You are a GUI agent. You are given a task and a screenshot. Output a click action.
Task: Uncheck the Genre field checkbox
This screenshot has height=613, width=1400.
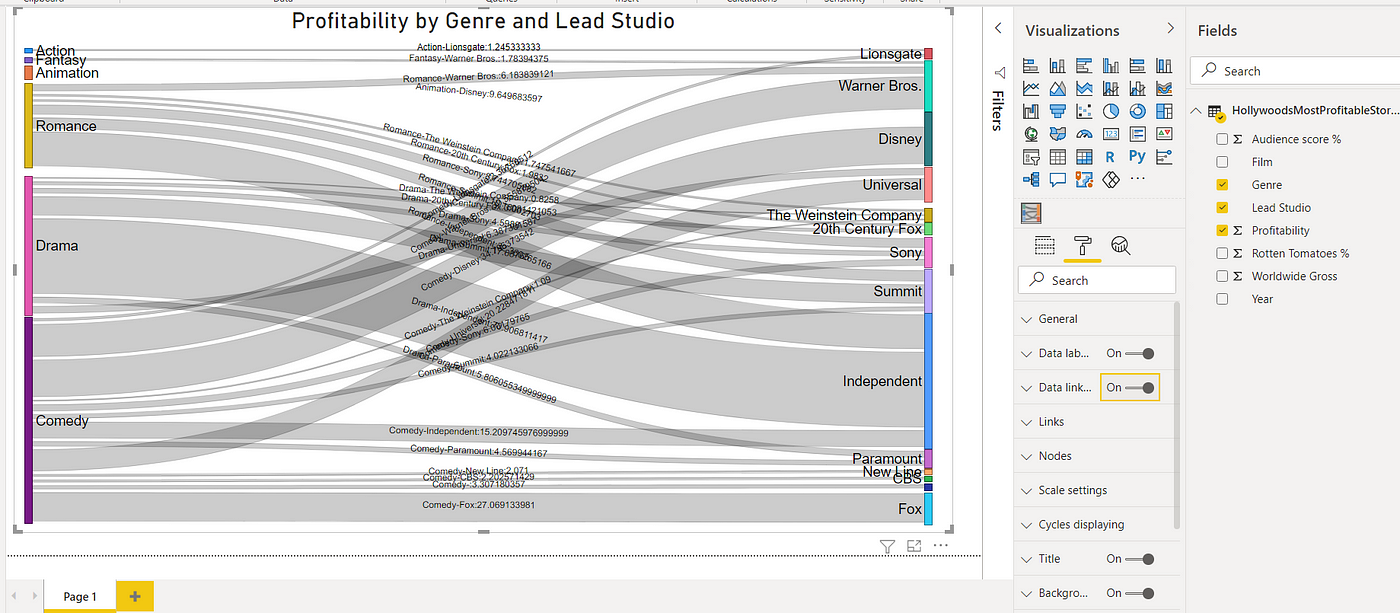click(x=1222, y=185)
